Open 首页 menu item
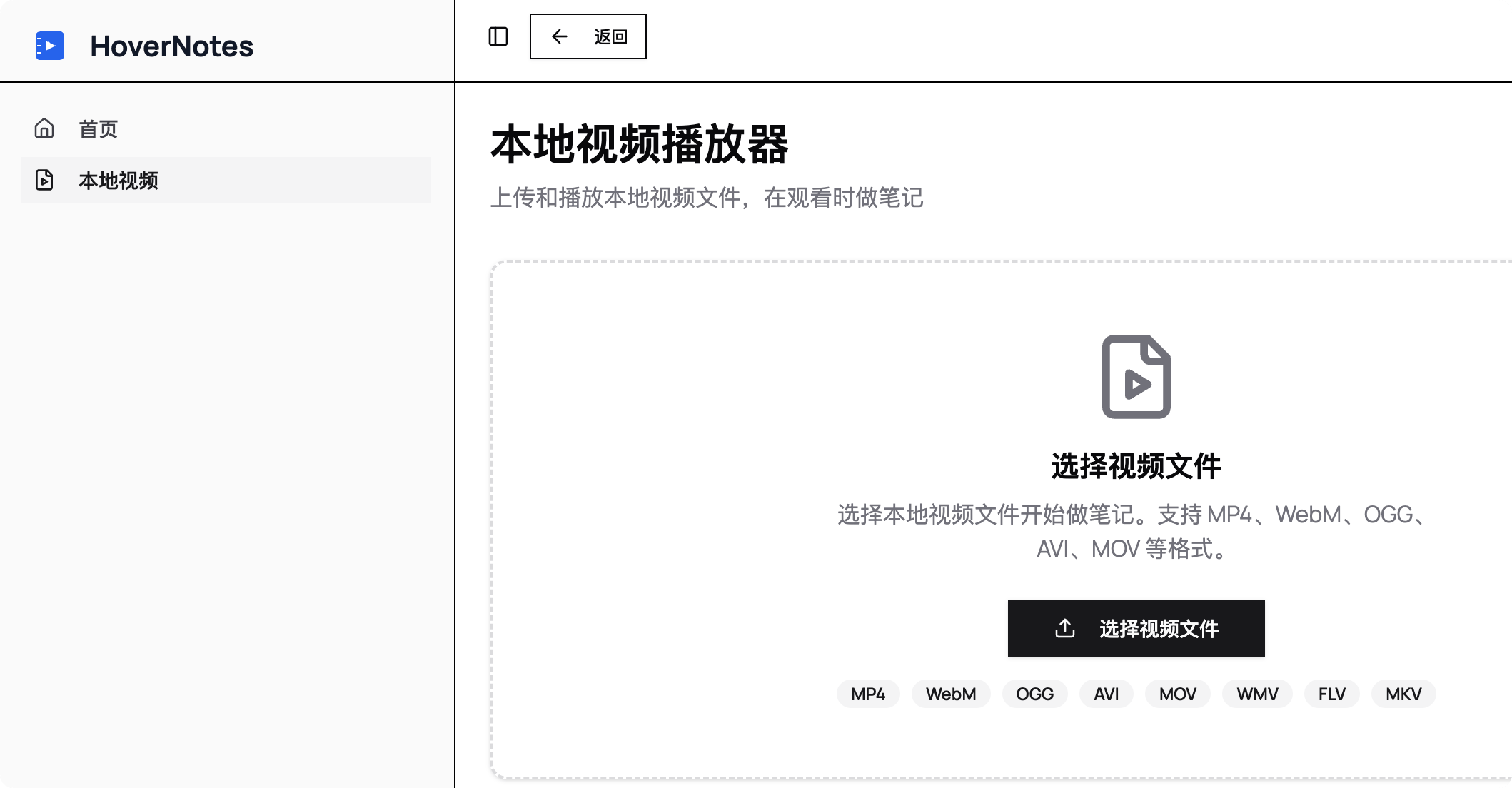Viewport: 1512px width, 788px height. click(99, 129)
